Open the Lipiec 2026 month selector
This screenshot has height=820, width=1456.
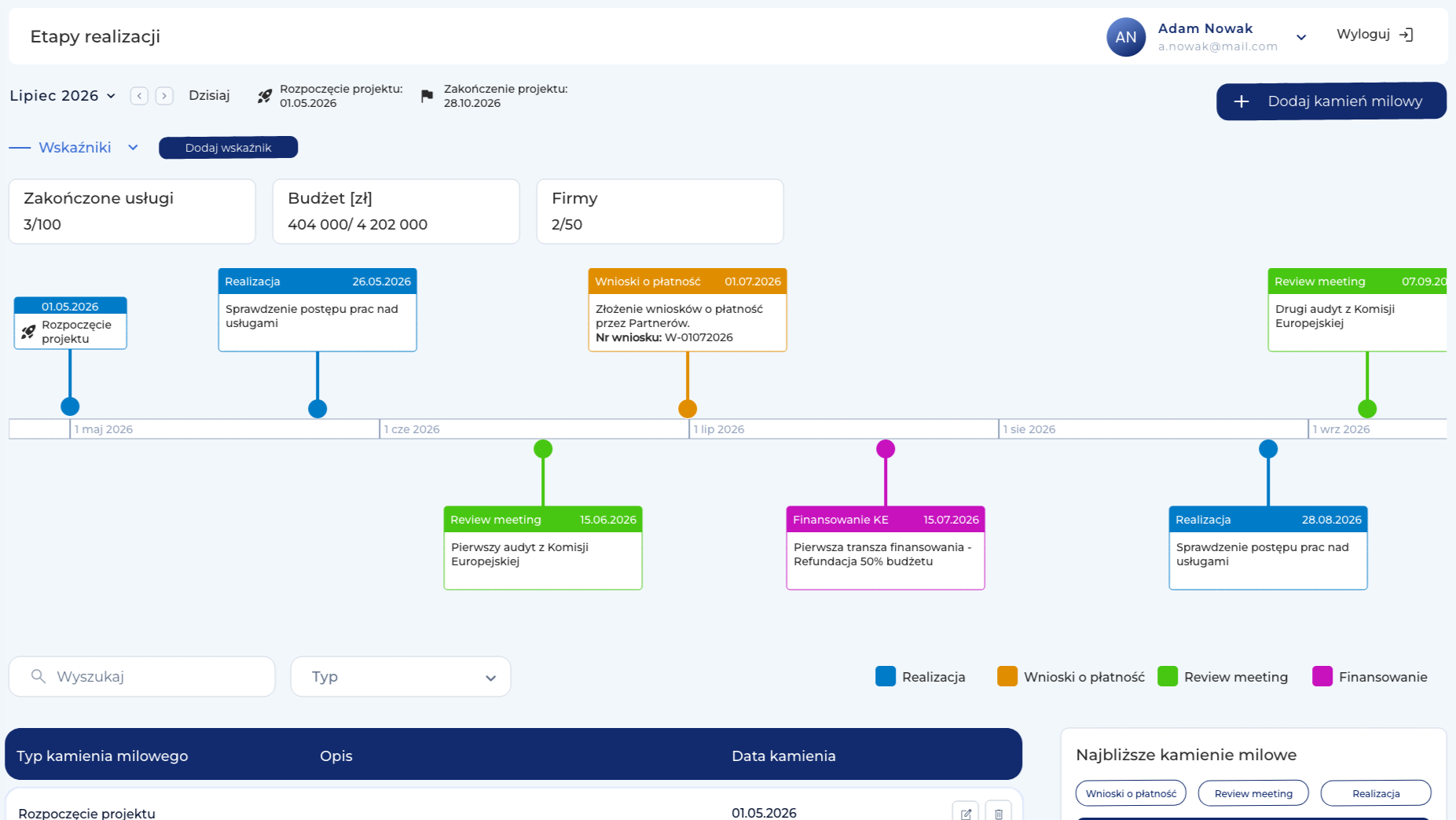point(63,96)
